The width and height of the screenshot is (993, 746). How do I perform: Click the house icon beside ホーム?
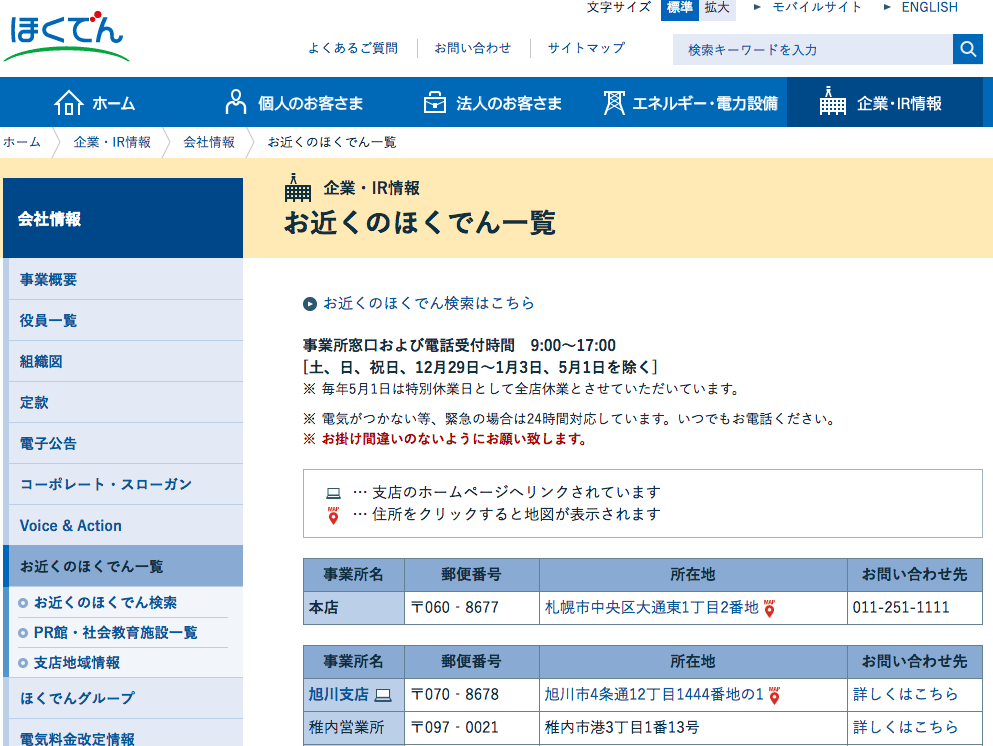coord(68,103)
